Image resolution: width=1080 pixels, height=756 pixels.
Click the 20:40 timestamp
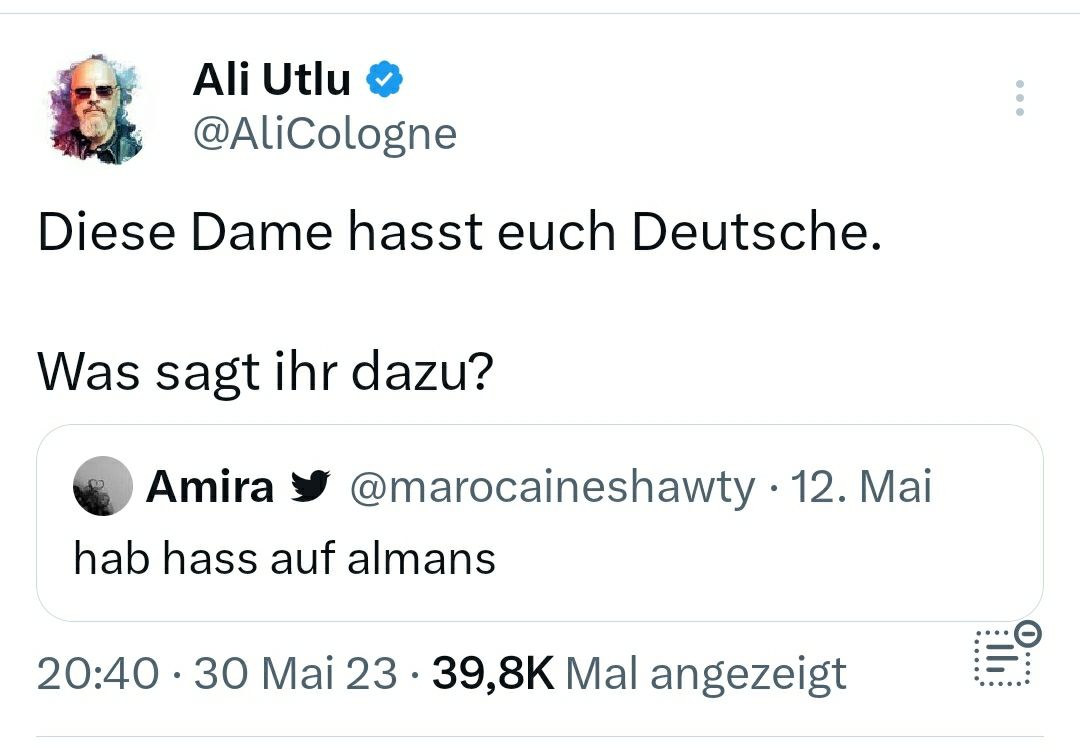[97, 673]
